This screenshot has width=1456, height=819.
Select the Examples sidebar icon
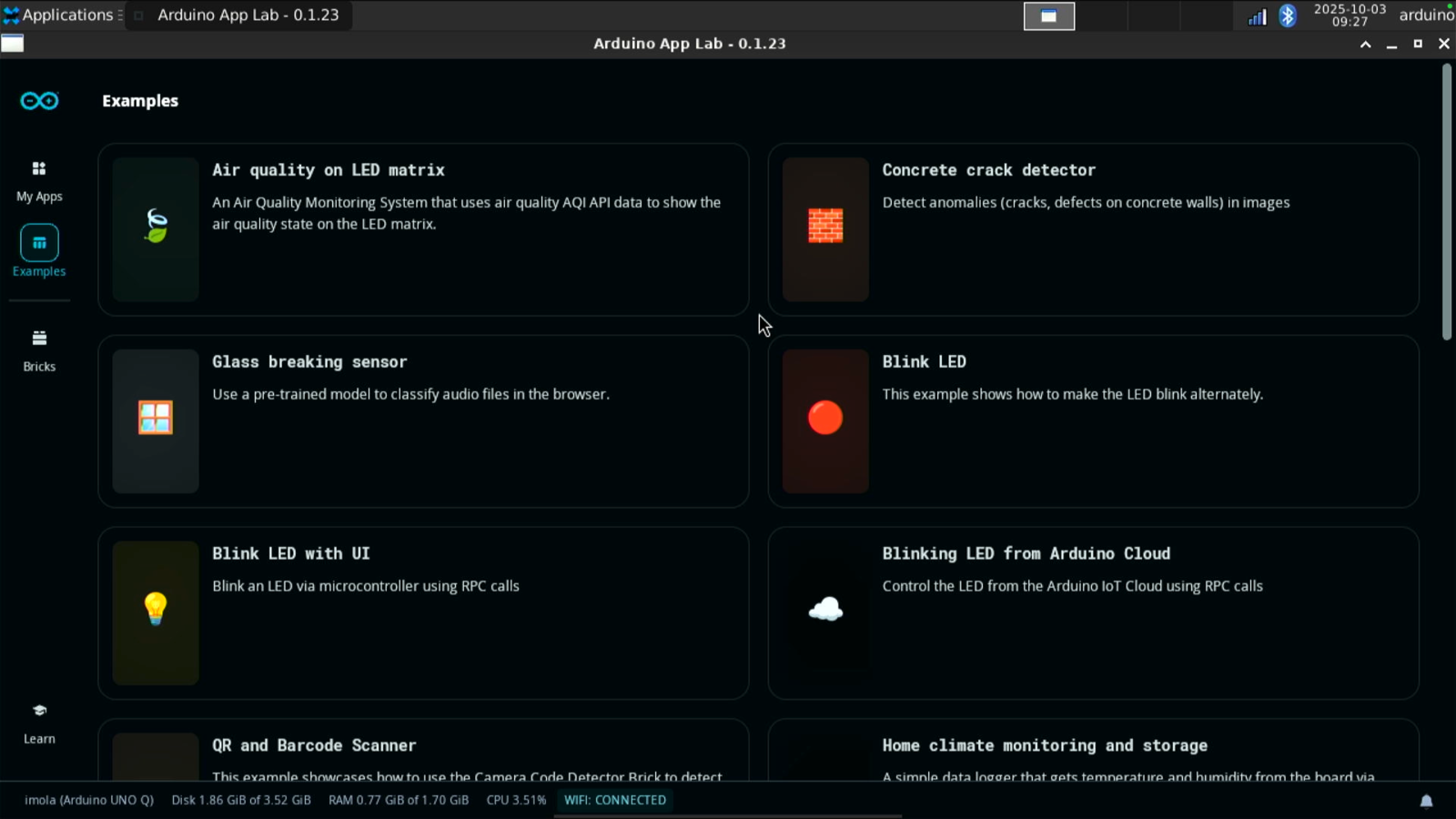(x=39, y=243)
